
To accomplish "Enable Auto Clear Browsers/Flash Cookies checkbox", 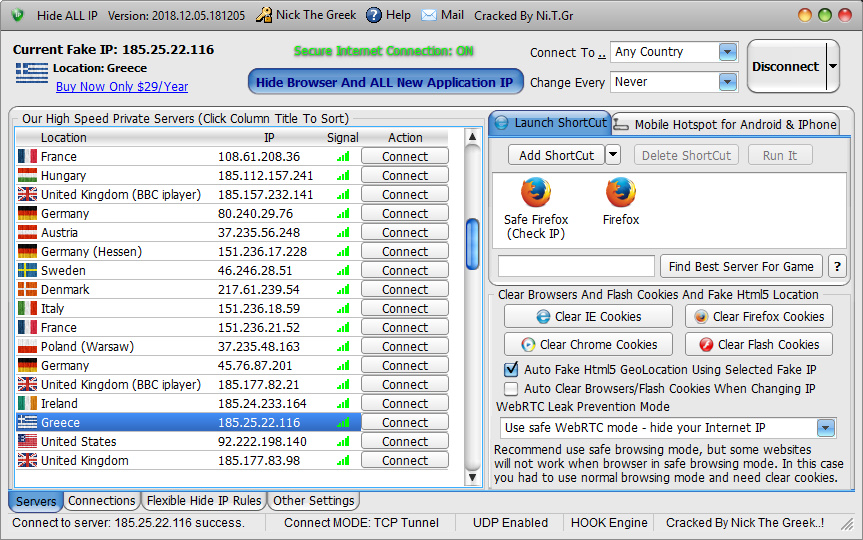I will point(511,389).
